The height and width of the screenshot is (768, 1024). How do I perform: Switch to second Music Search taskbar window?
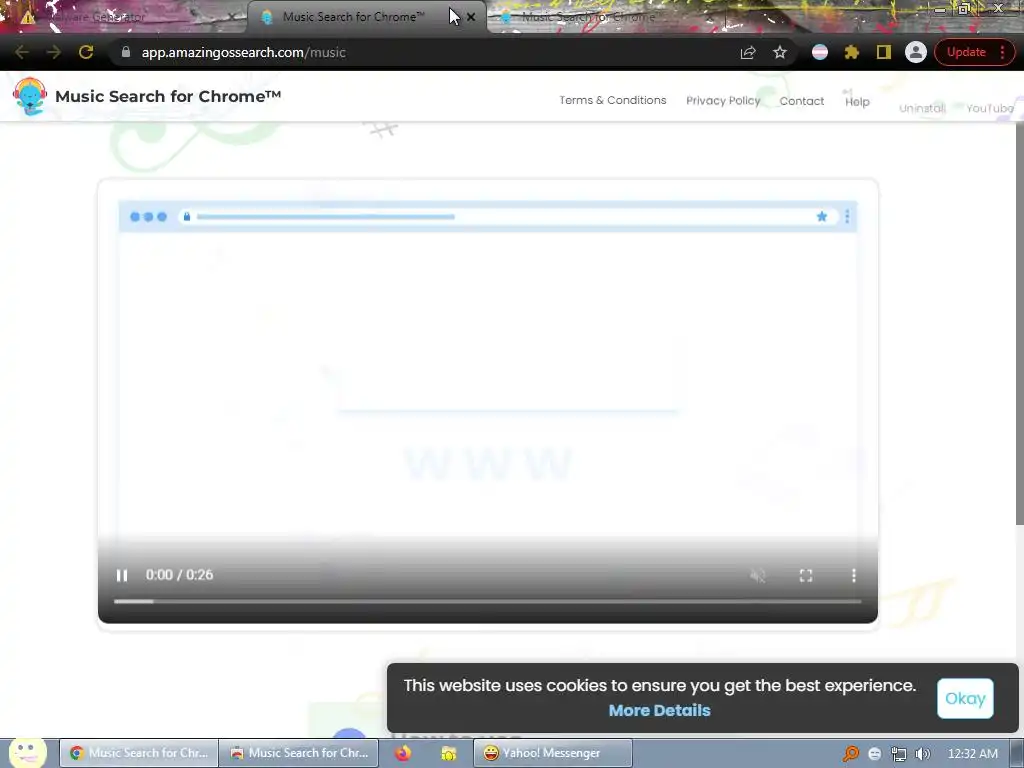pyautogui.click(x=298, y=753)
